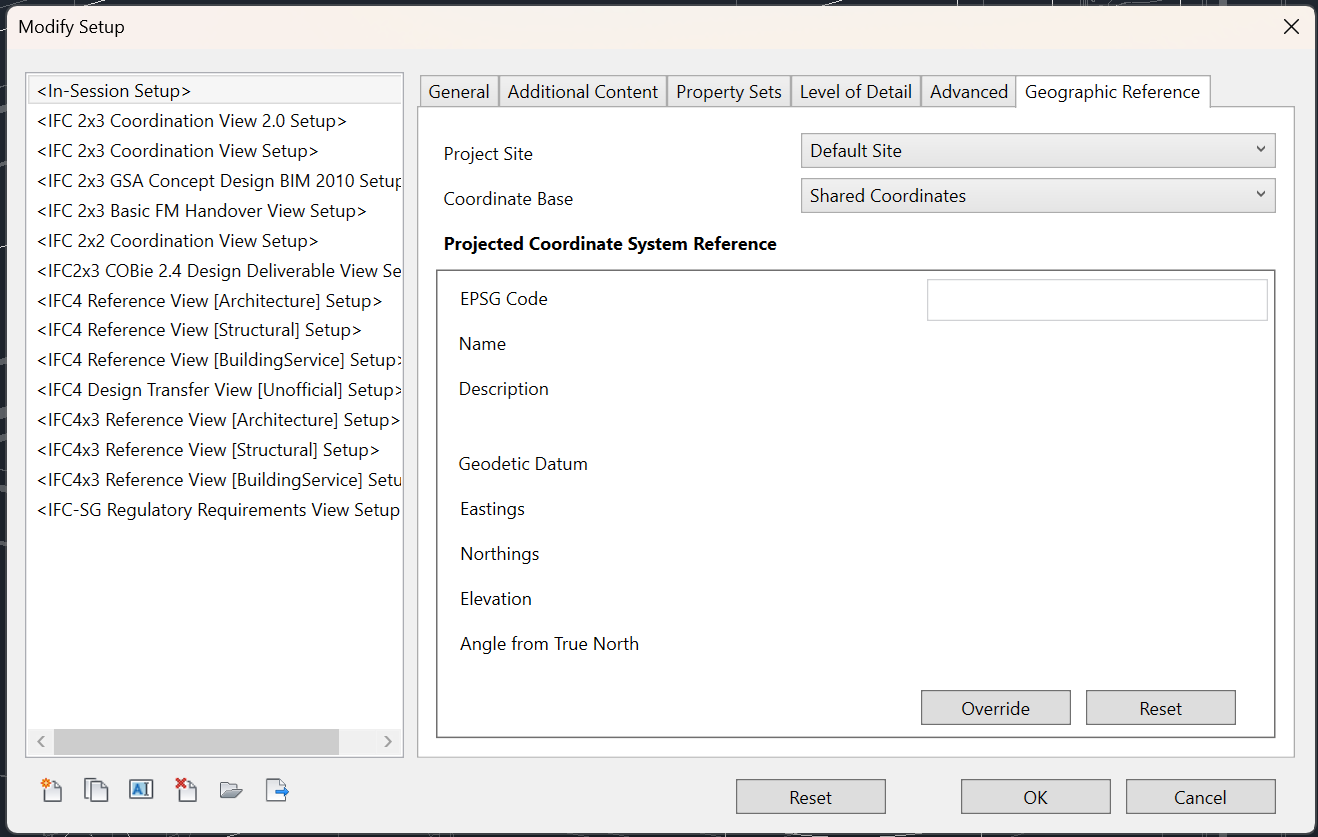Confirm the setup with OK
This screenshot has height=837, width=1318.
coord(1036,797)
